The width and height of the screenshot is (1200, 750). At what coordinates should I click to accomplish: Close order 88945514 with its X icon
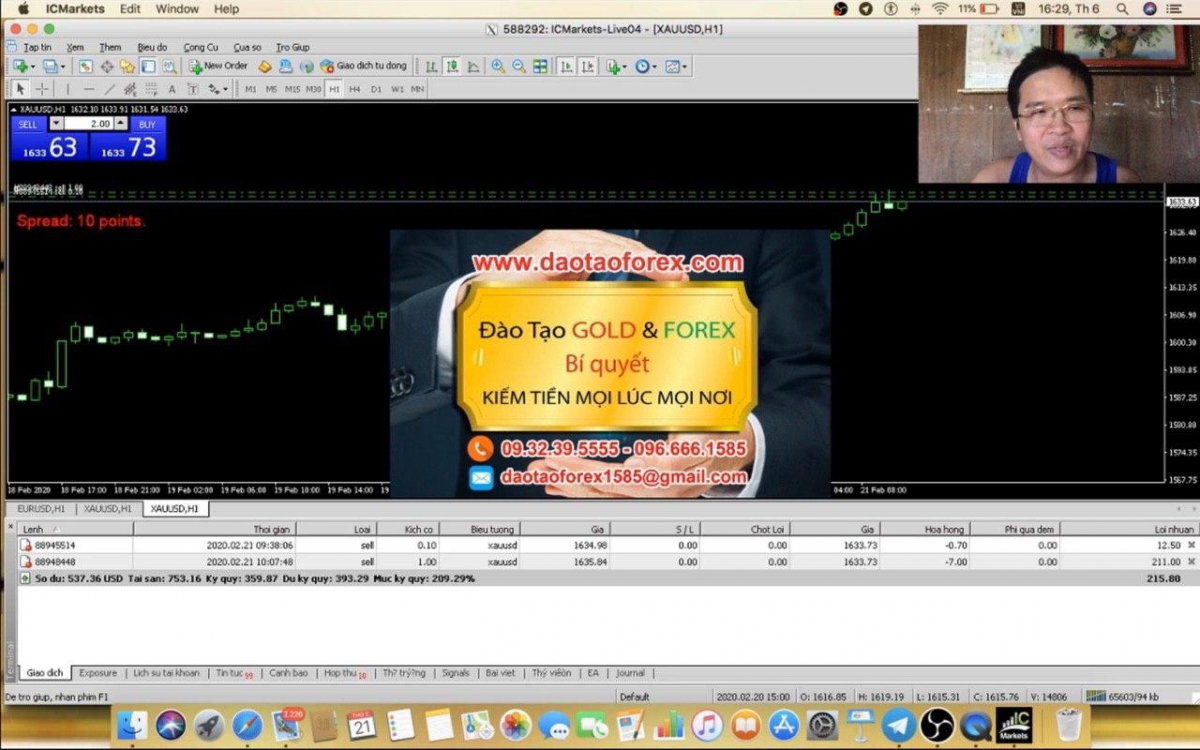point(1190,545)
